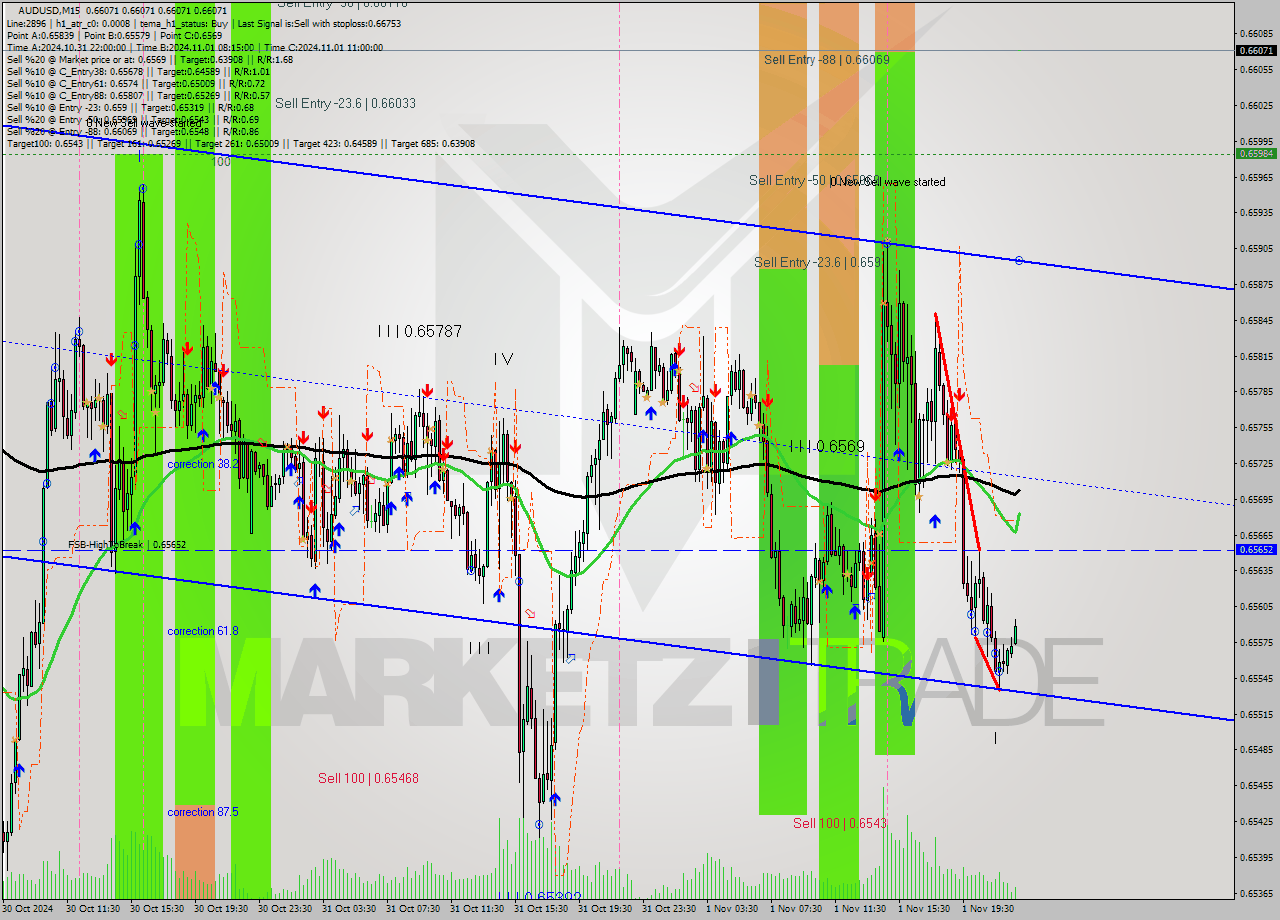Click the 'correction 38.2' label
The width and height of the screenshot is (1280, 920).
pos(205,465)
